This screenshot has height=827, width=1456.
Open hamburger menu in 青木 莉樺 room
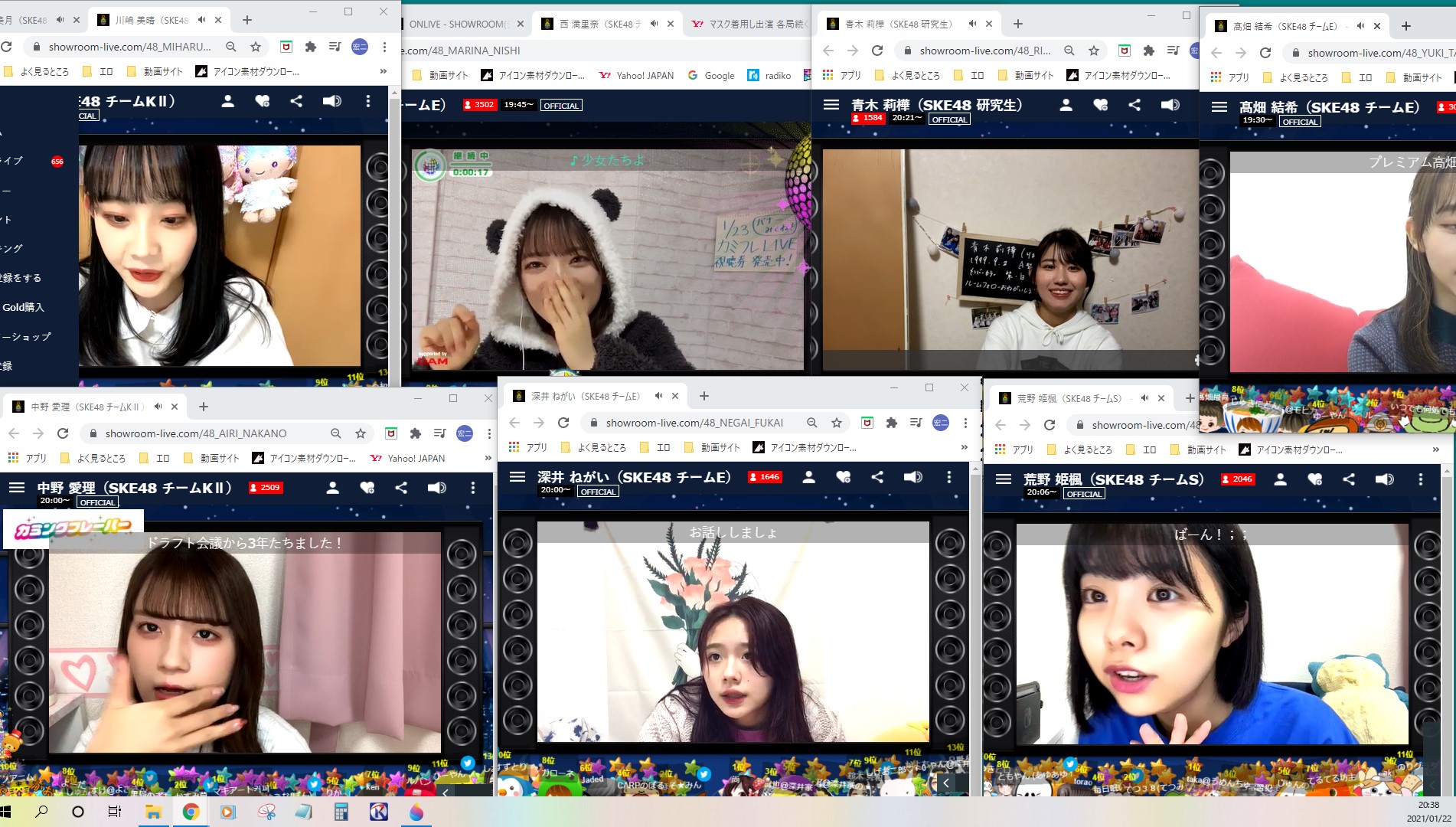pyautogui.click(x=831, y=105)
